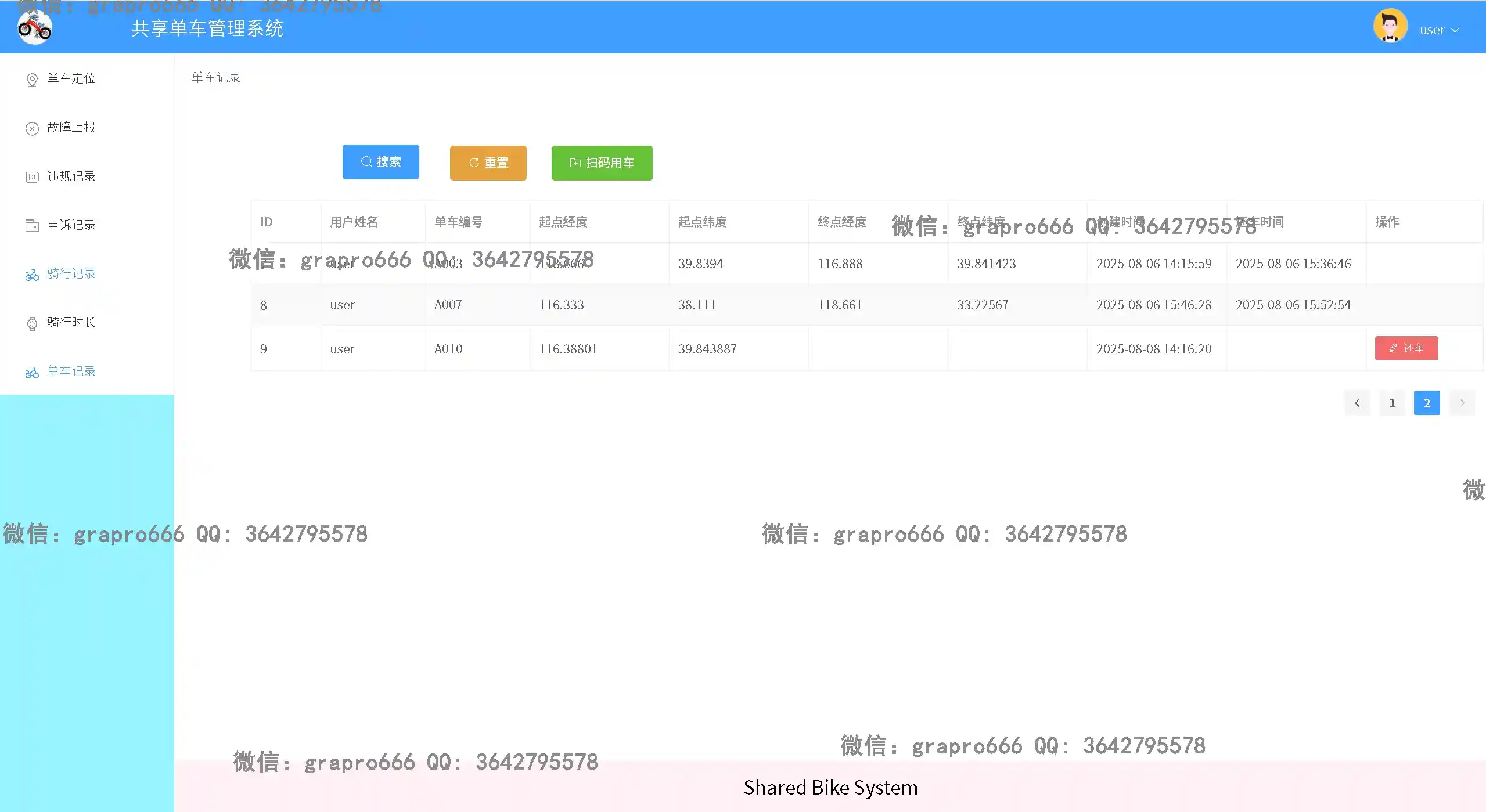Click the 骑行记录 bicycle icon
Image resolution: width=1486 pixels, height=812 pixels.
point(32,275)
